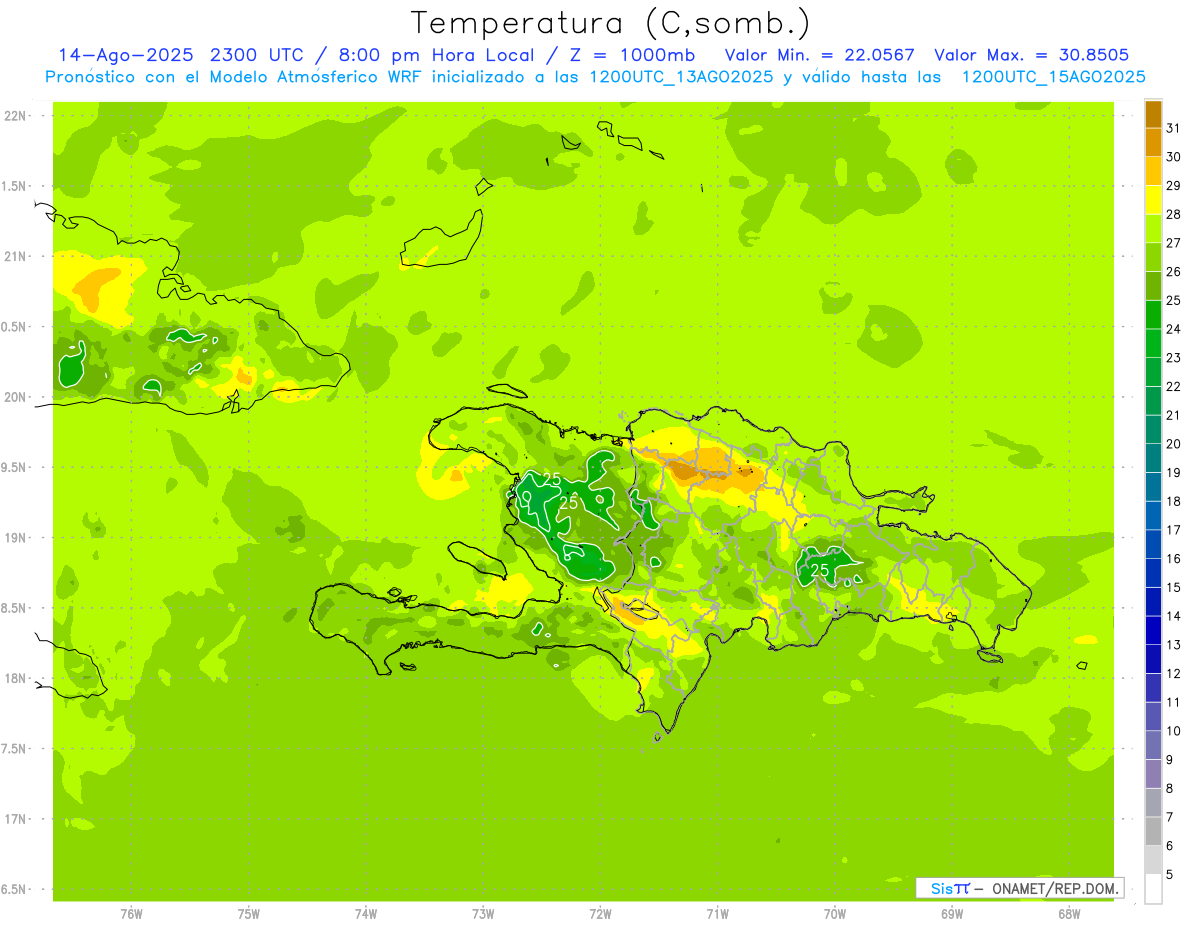The image size is (1200, 927).
Task: Pick the color bar segment between 29 and 30
Action: [1153, 172]
